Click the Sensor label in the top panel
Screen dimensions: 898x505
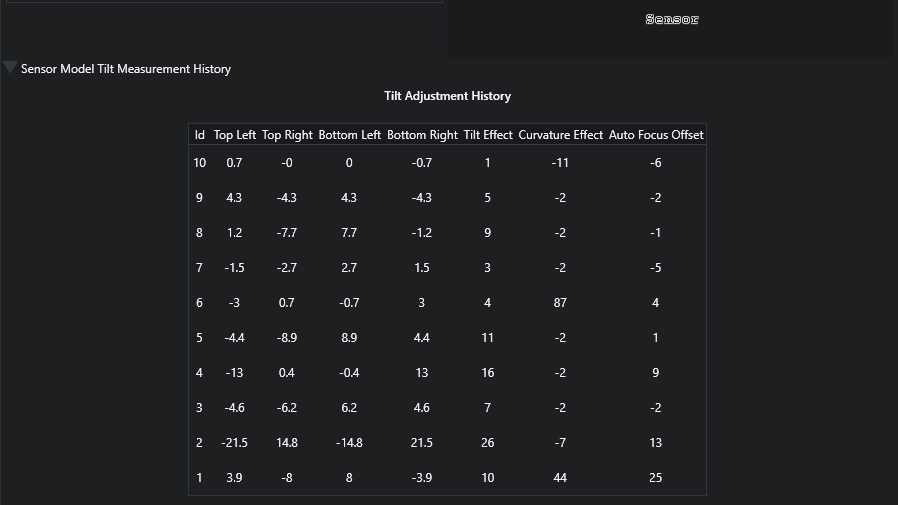click(x=672, y=19)
